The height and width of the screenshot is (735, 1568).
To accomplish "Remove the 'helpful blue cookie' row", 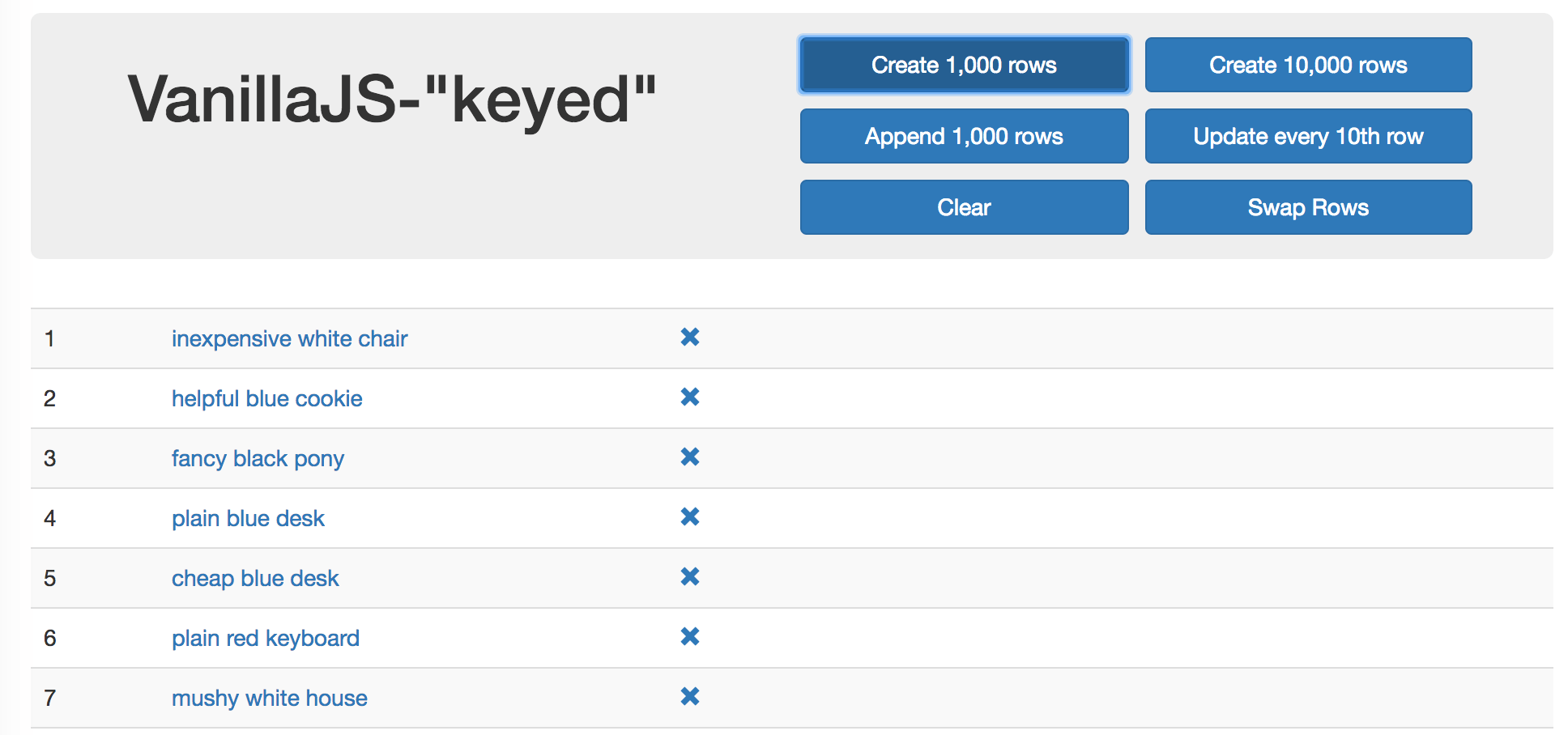I will (690, 397).
